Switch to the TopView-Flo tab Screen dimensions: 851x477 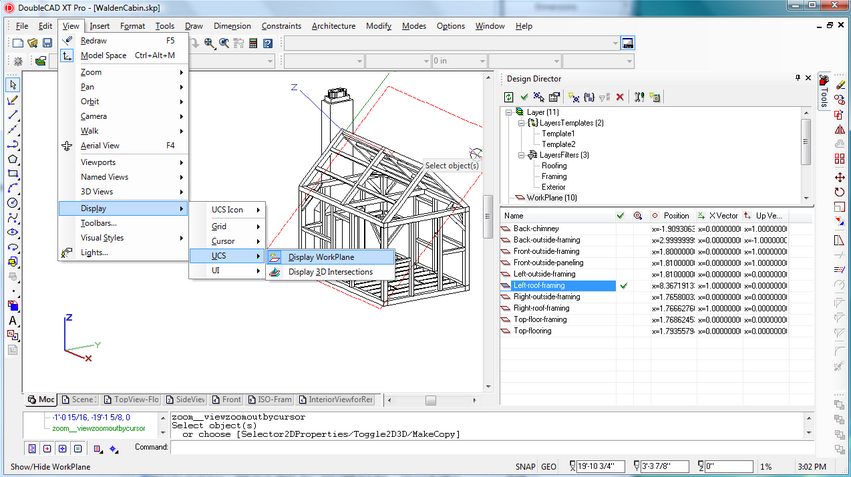point(131,399)
